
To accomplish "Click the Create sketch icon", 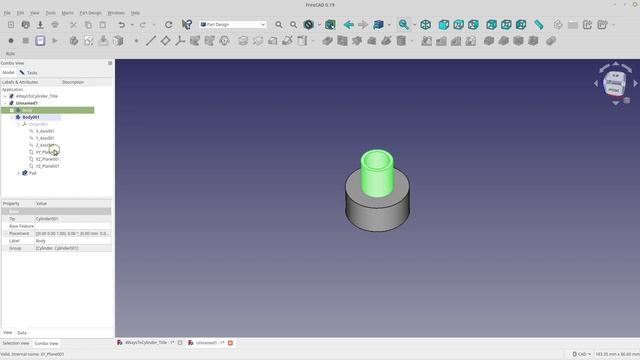I will point(89,41).
